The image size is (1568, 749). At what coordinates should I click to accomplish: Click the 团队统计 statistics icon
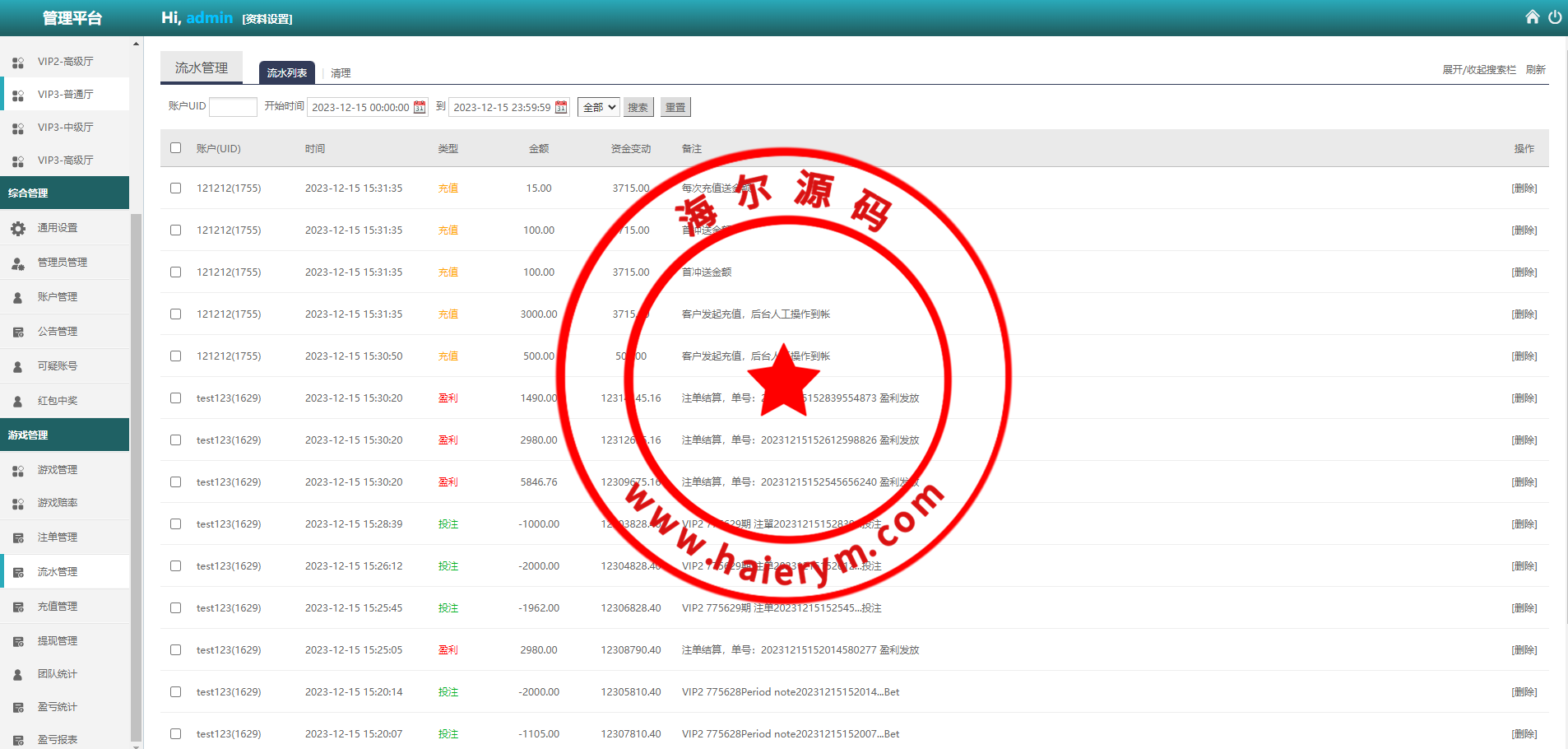pyautogui.click(x=17, y=674)
